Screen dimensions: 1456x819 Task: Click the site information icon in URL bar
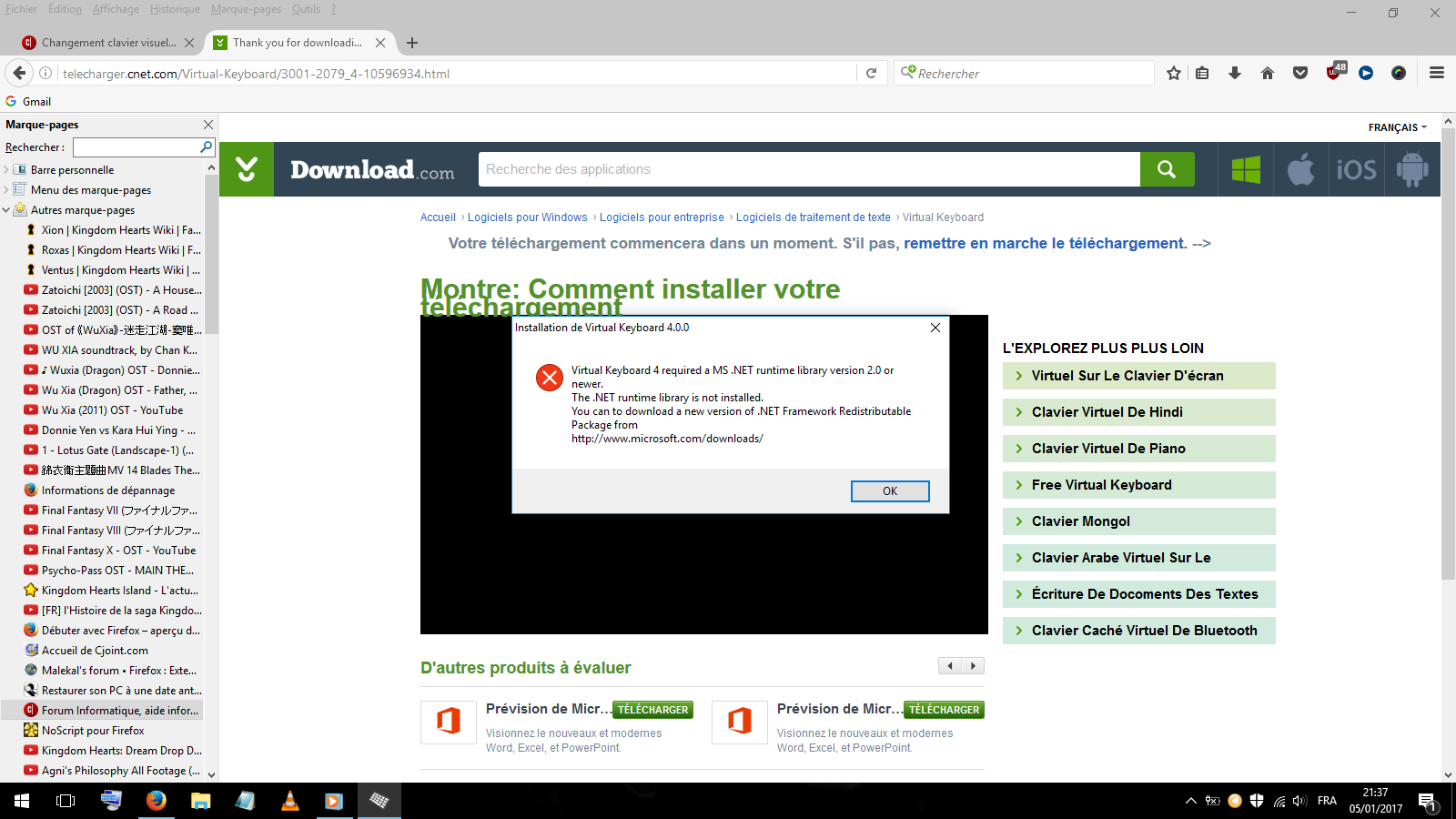pos(45,73)
